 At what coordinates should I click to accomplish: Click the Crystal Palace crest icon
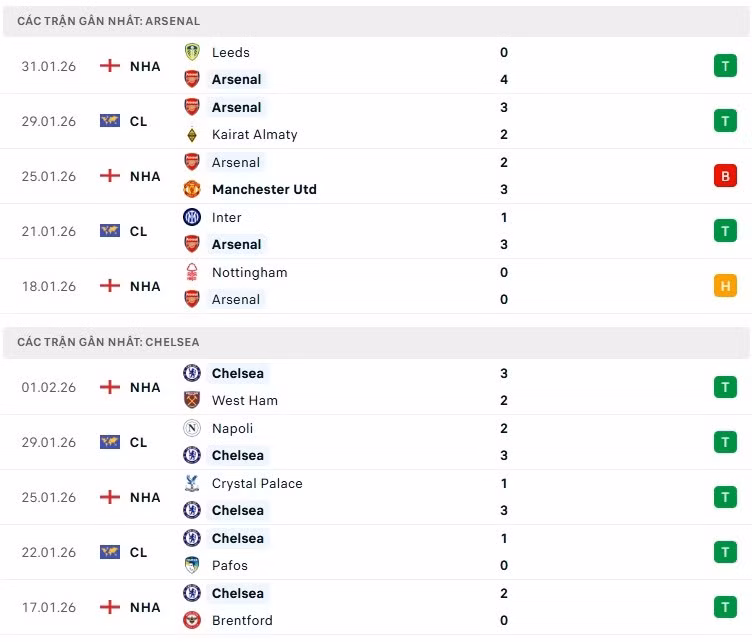192,483
